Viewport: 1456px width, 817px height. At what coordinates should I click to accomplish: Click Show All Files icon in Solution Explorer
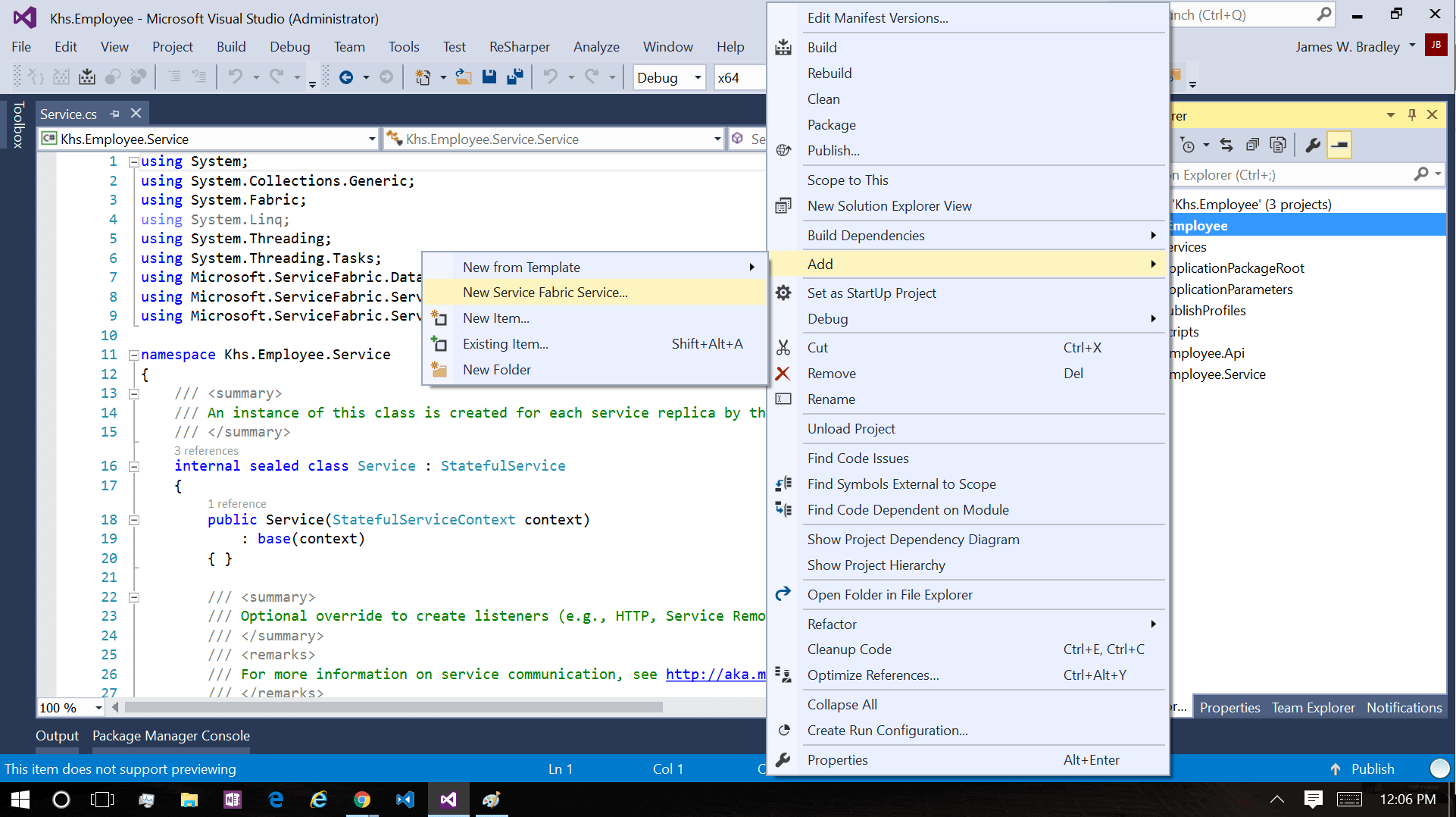1278,145
